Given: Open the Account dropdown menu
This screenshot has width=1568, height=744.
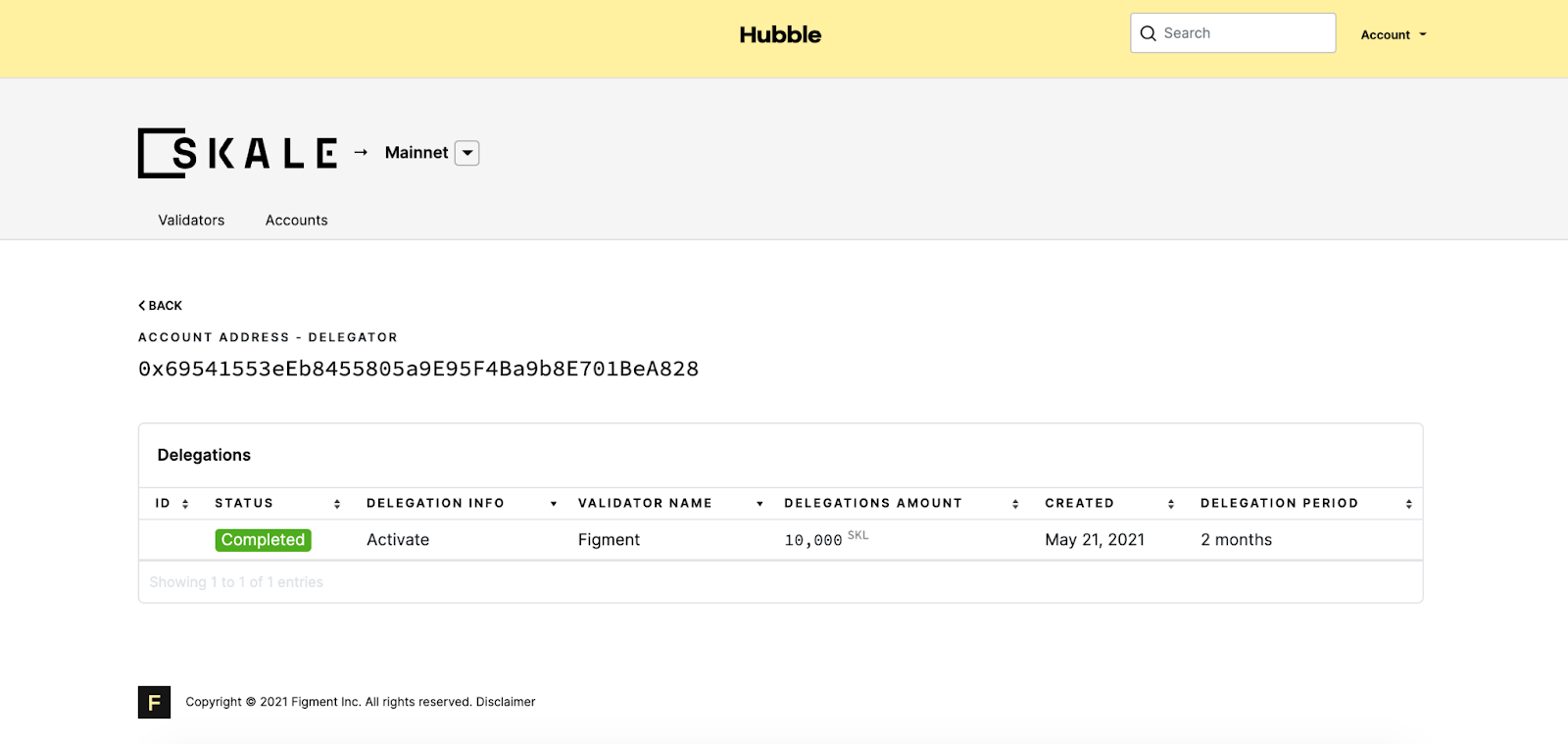Looking at the screenshot, I should [1394, 35].
